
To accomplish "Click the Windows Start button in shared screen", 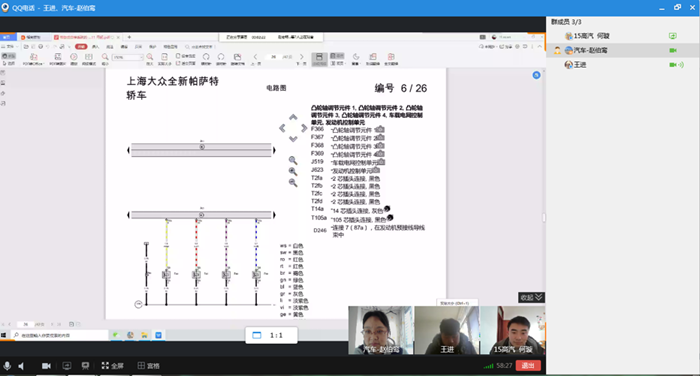I will pyautogui.click(x=4, y=335).
